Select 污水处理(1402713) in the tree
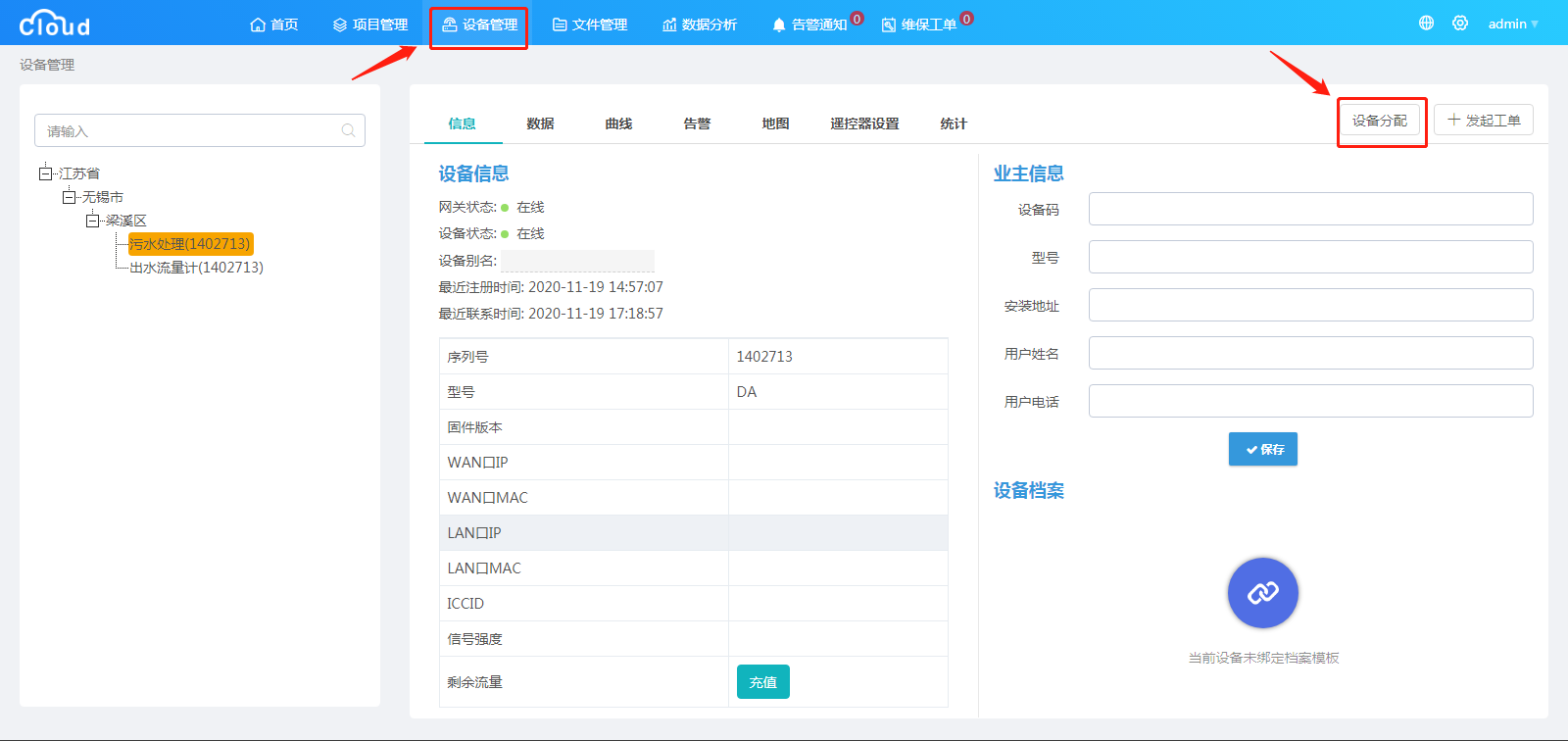 (190, 244)
